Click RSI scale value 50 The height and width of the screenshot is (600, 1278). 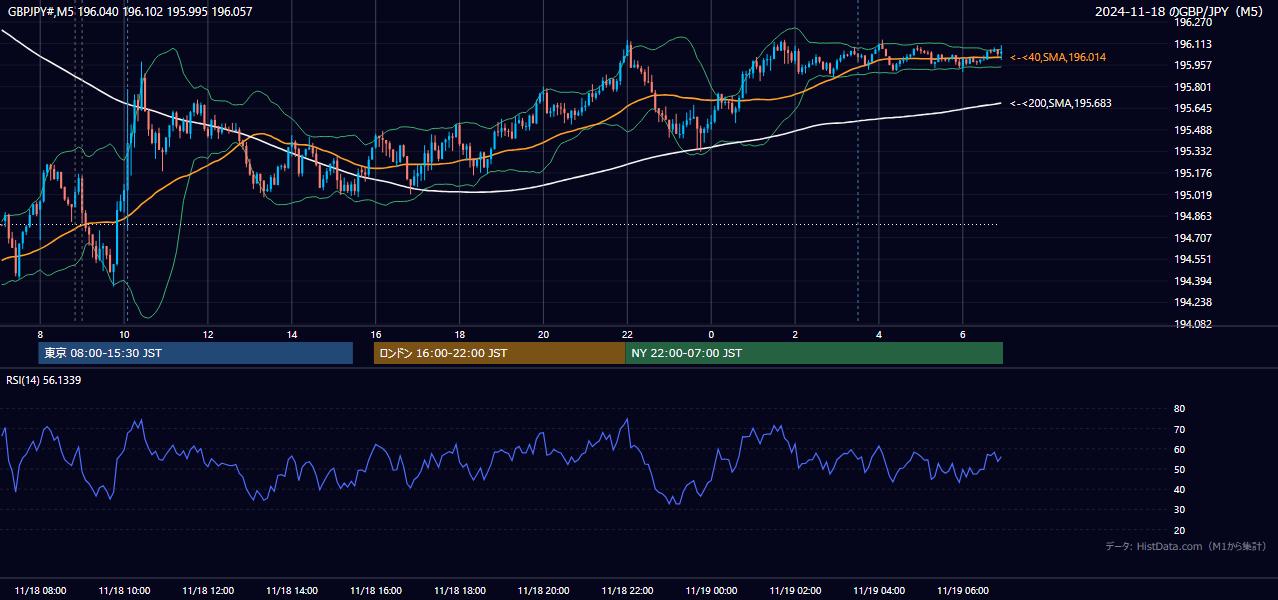click(1179, 469)
